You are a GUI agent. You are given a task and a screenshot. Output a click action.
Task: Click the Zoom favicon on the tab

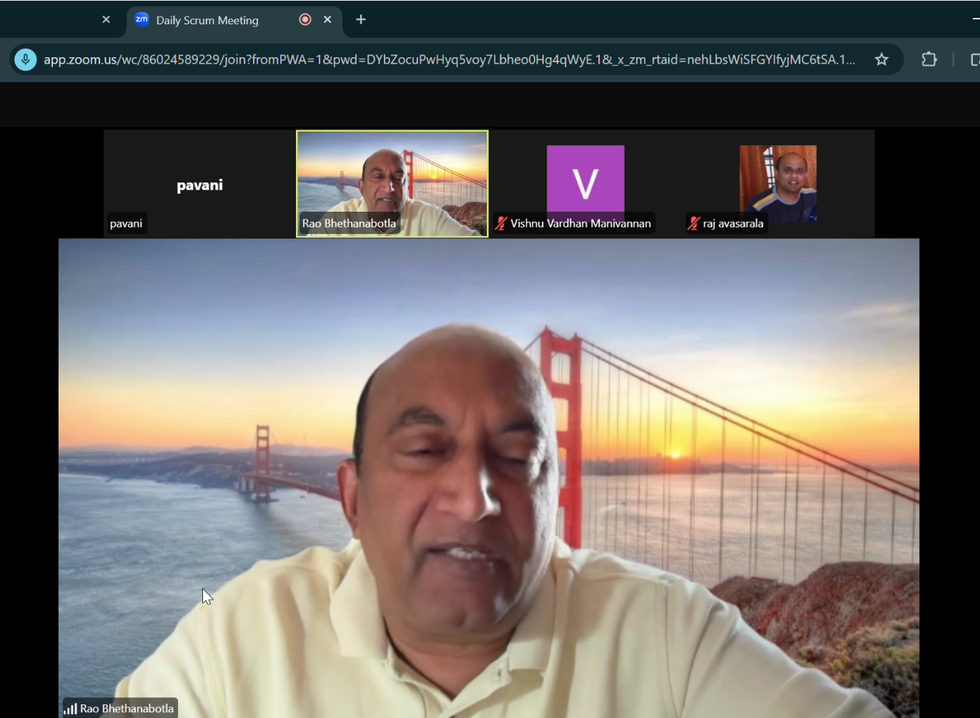tap(142, 19)
